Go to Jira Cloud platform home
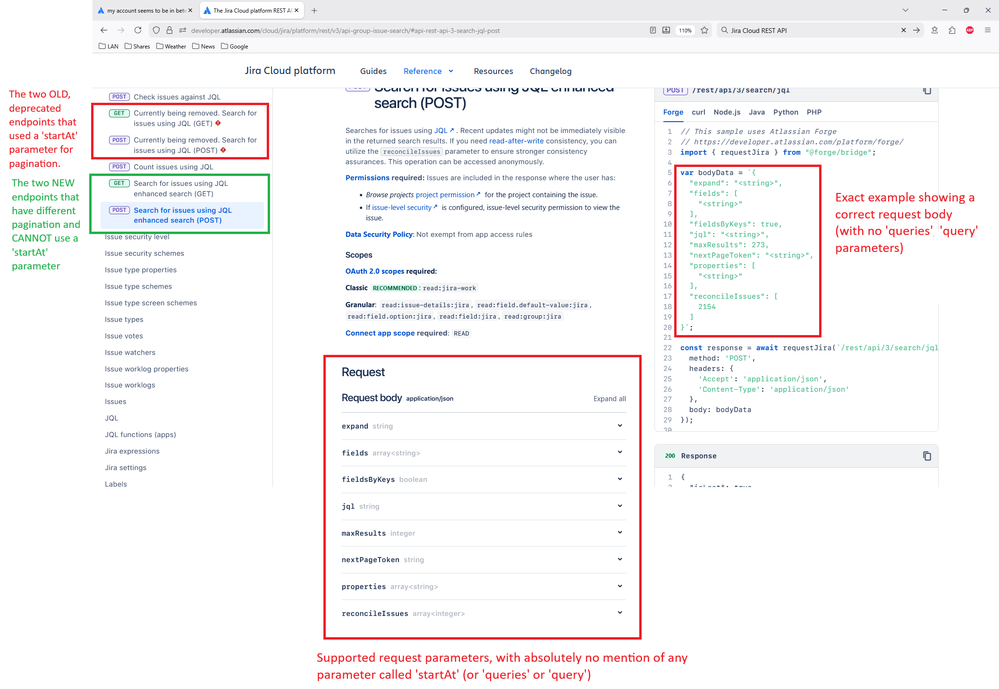This screenshot has height=689, width=999. [x=290, y=71]
